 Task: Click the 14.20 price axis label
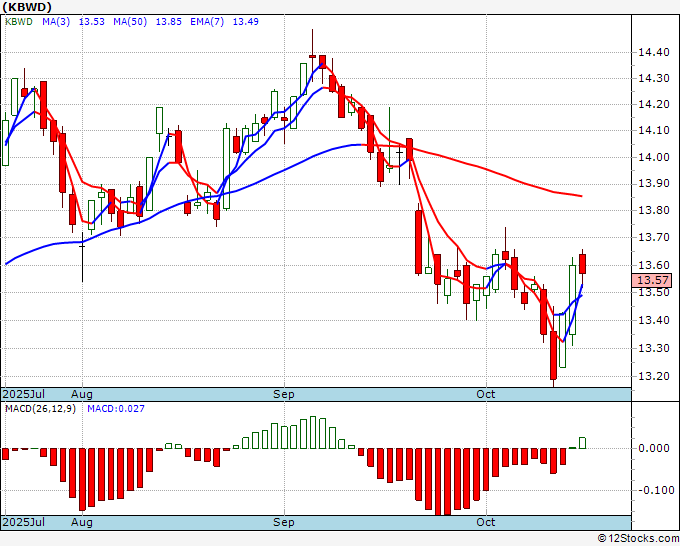654,104
